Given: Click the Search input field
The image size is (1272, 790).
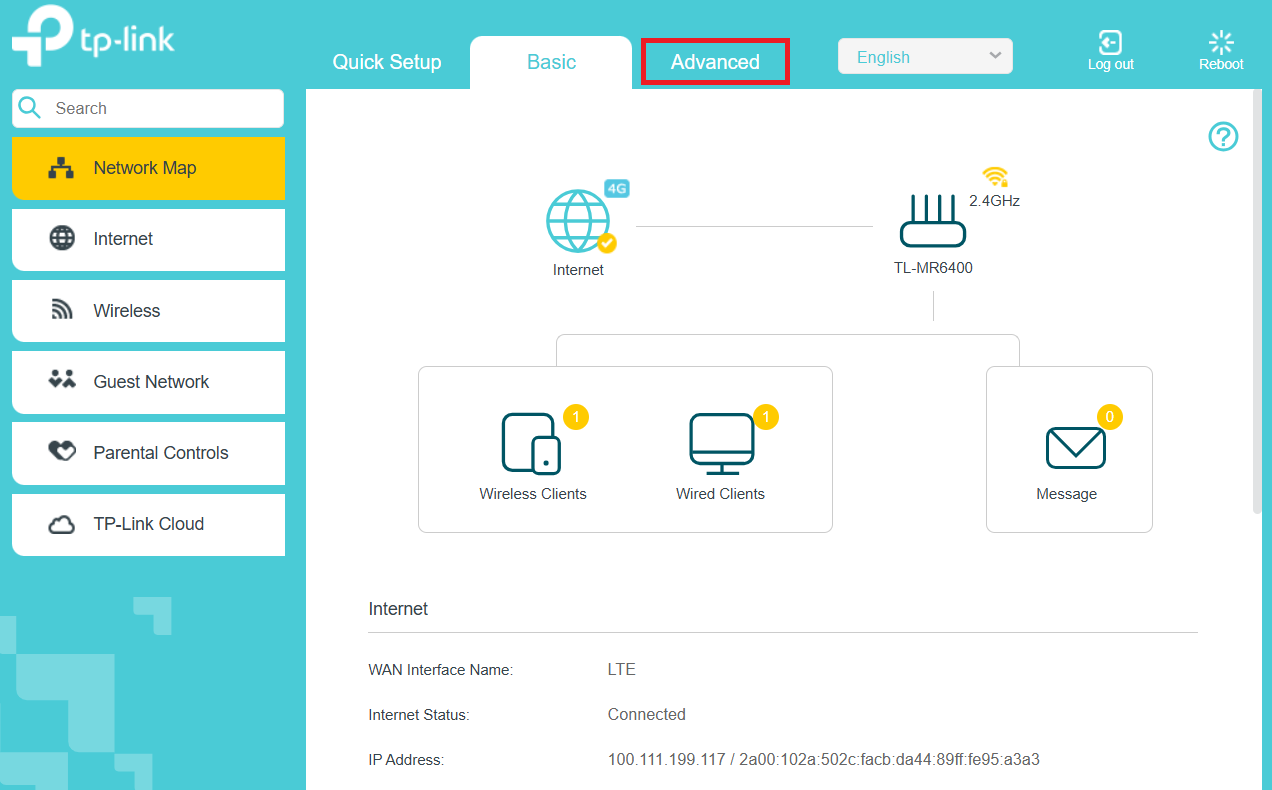Looking at the screenshot, I should (x=160, y=109).
